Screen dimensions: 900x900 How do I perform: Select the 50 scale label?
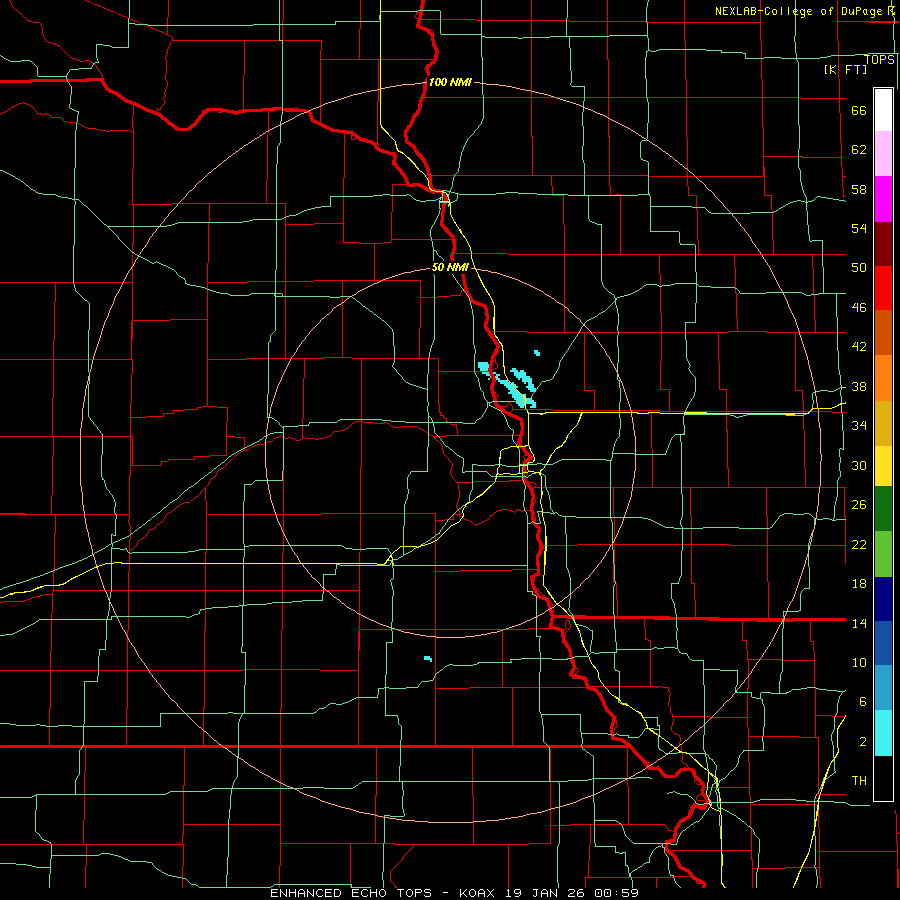pyautogui.click(x=859, y=267)
